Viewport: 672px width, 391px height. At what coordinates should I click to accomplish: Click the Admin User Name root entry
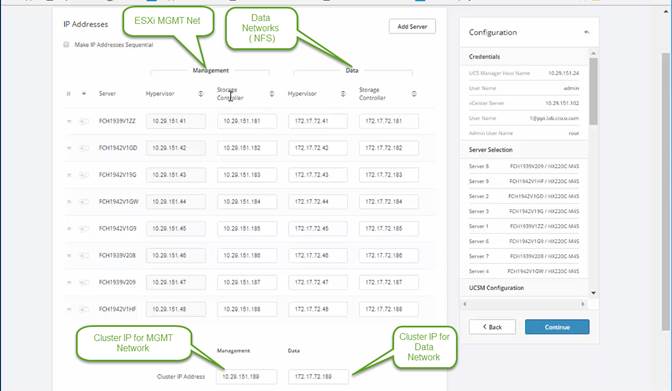(524, 133)
